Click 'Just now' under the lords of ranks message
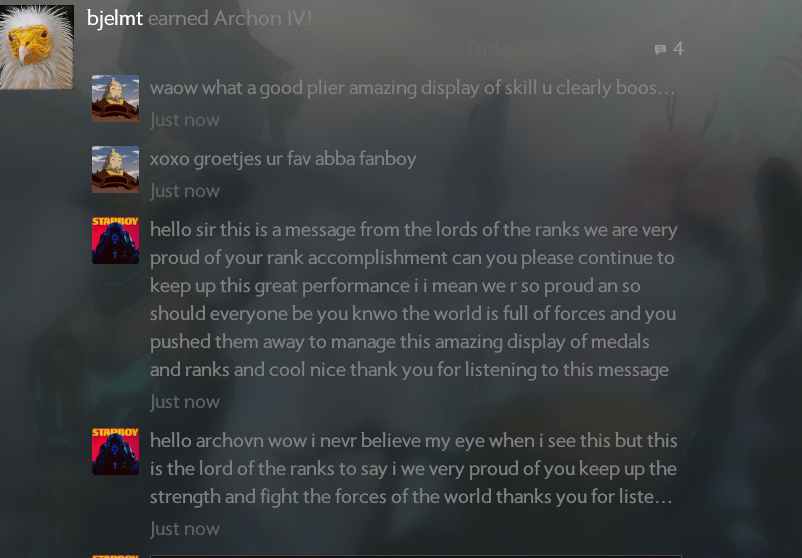 pos(185,403)
